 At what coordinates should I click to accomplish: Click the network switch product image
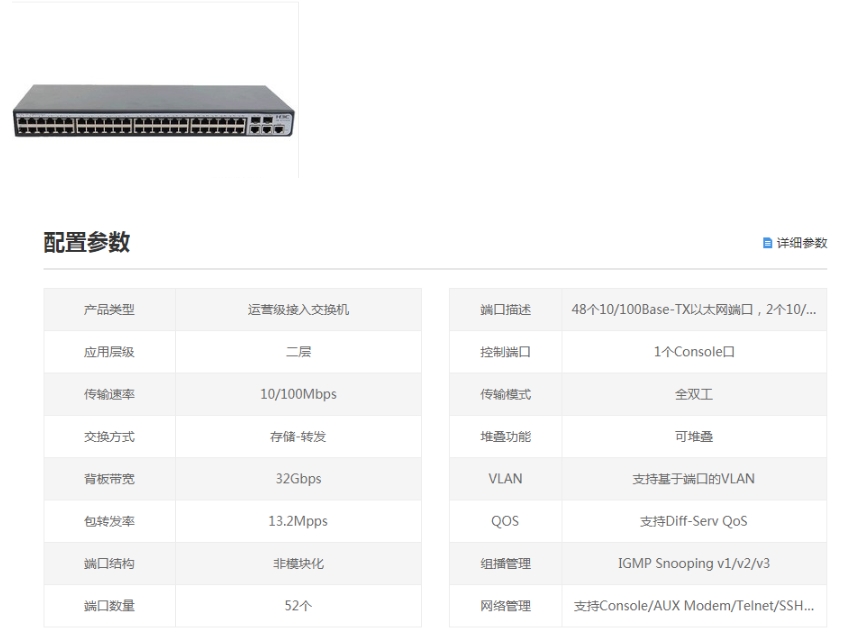point(154,110)
